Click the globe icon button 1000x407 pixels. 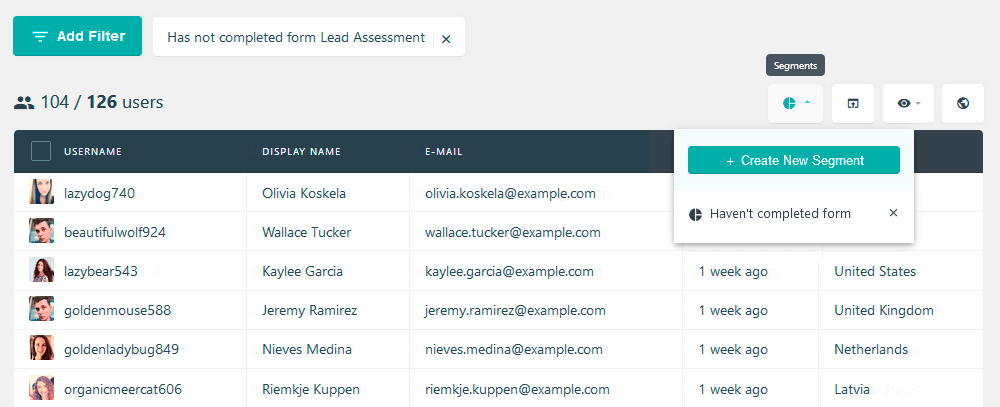tap(963, 103)
